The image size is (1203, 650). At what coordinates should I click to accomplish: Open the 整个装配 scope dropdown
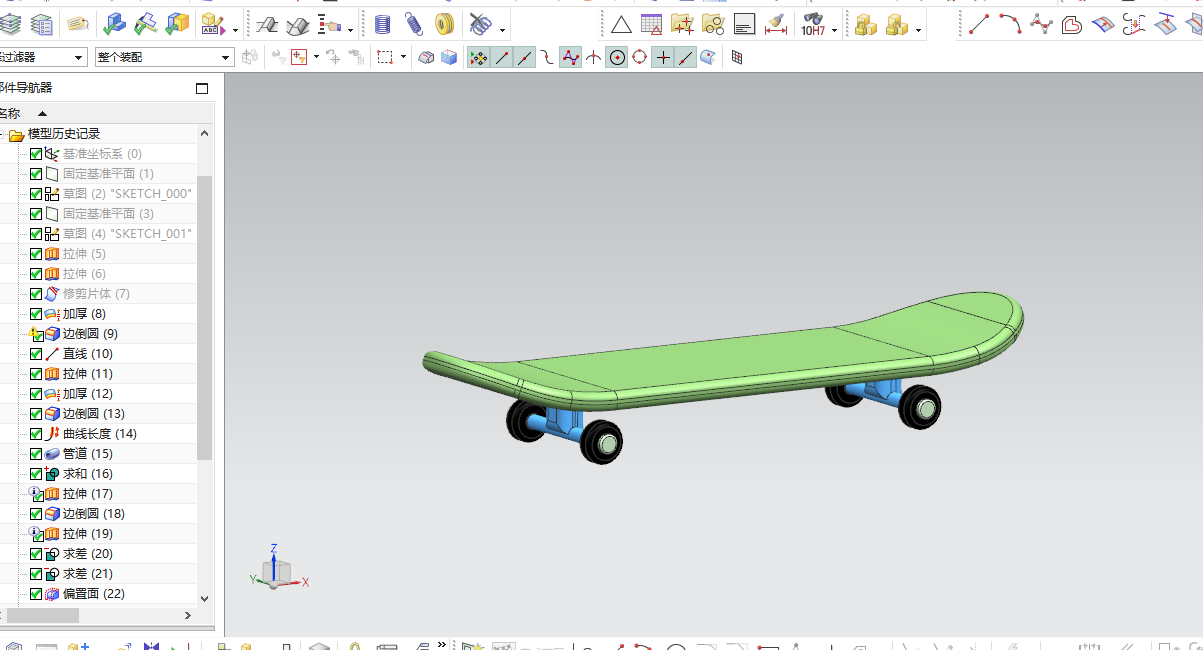[164, 58]
